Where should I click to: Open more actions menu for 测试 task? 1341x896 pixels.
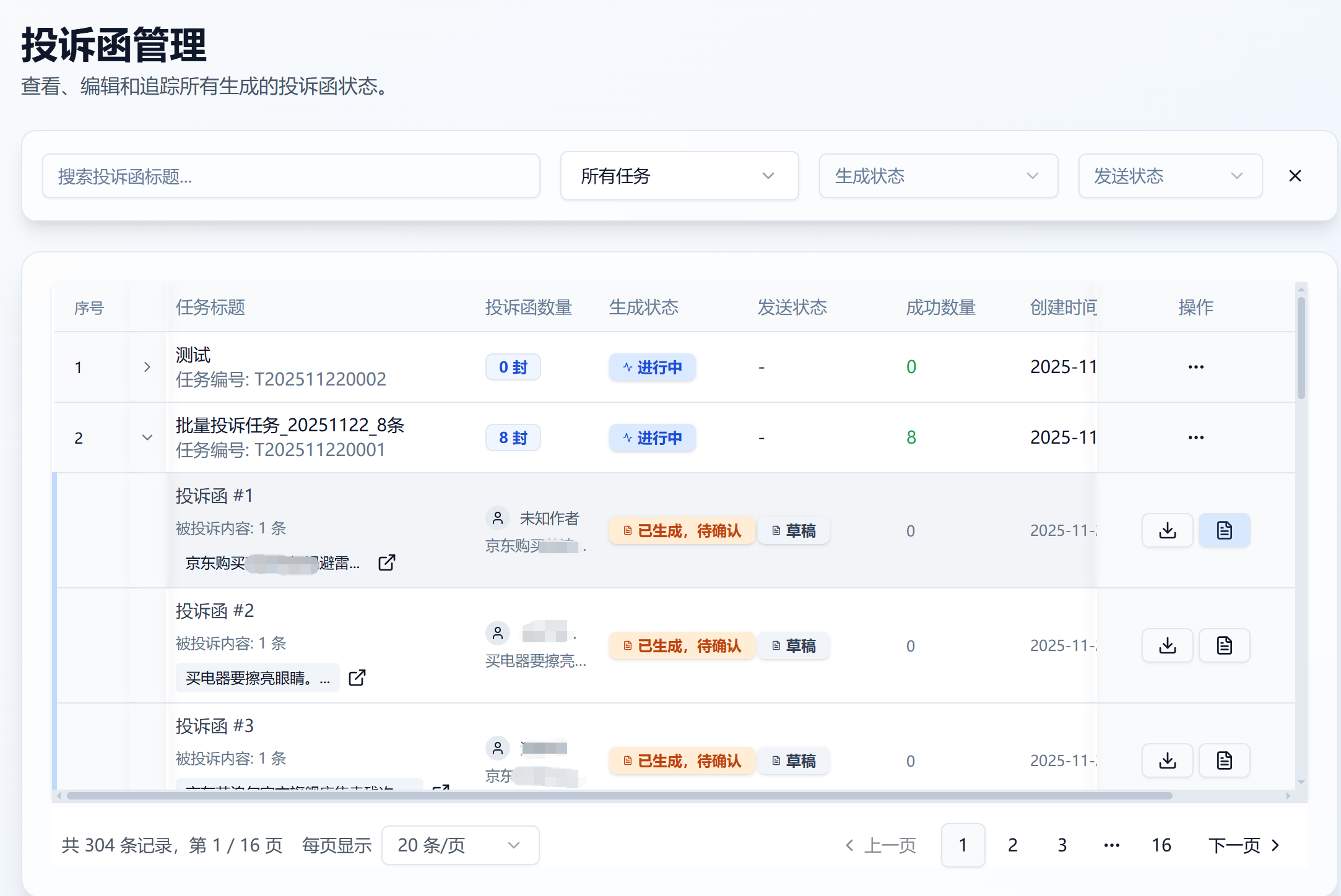click(x=1196, y=367)
